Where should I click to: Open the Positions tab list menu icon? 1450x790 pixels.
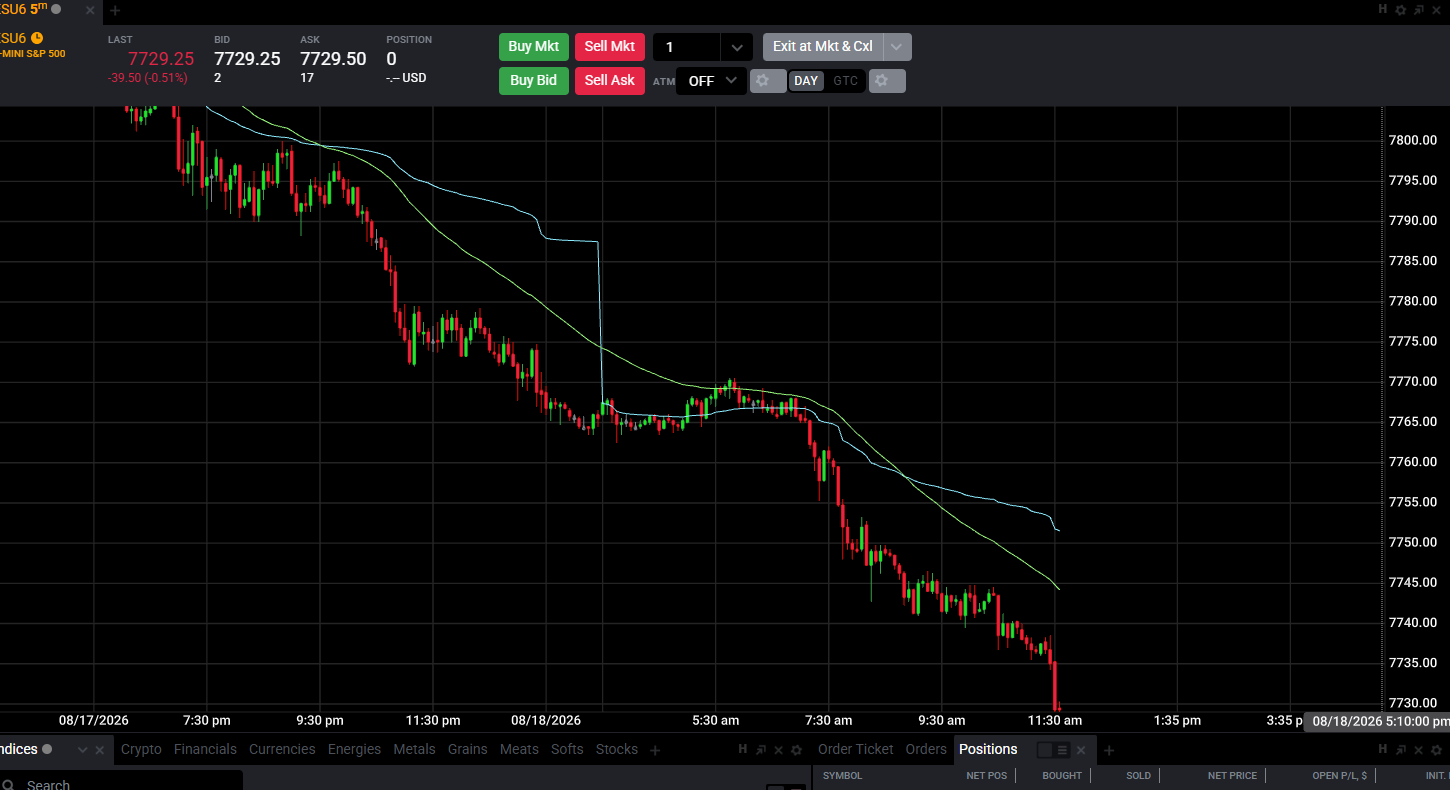[1062, 750]
